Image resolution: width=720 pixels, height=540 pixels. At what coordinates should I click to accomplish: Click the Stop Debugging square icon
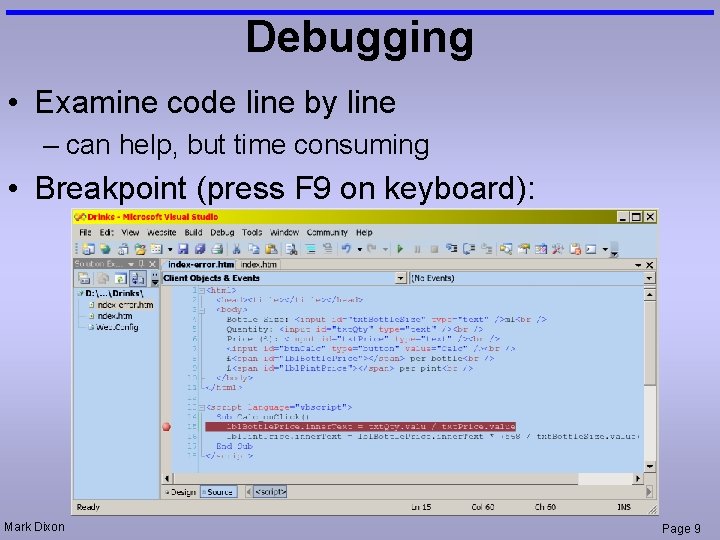pos(434,249)
